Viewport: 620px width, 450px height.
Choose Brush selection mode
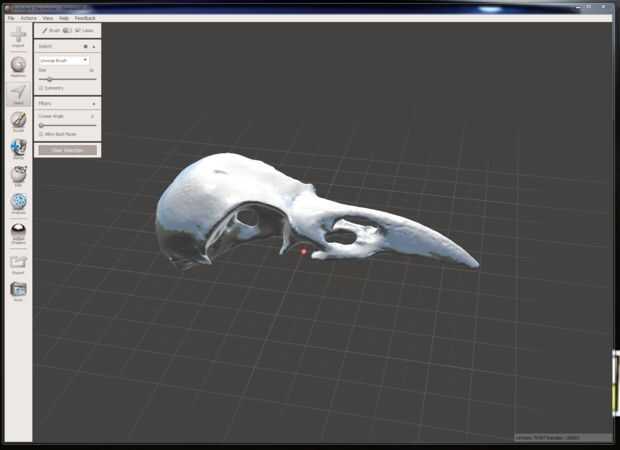click(51, 30)
